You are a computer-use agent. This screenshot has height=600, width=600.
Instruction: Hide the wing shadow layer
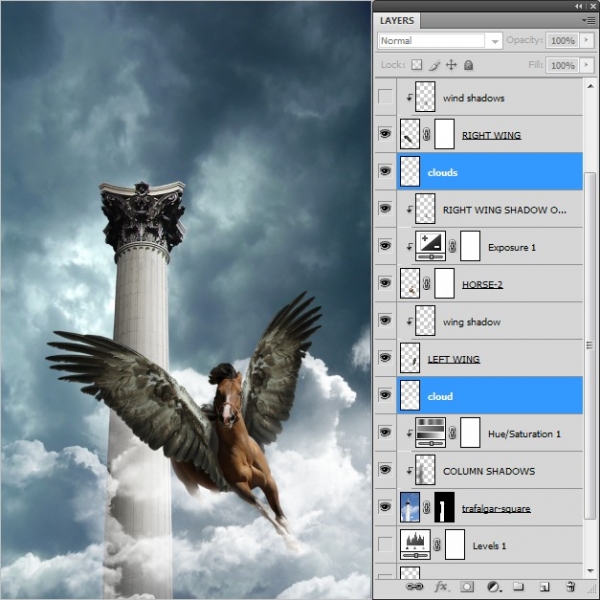(385, 320)
